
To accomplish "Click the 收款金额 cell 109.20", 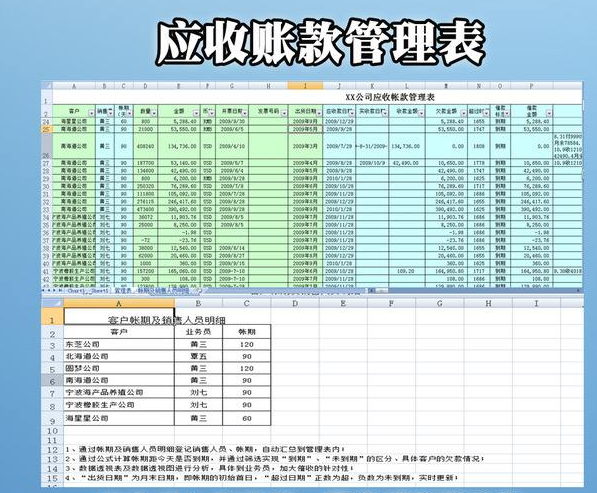I will point(407,271).
